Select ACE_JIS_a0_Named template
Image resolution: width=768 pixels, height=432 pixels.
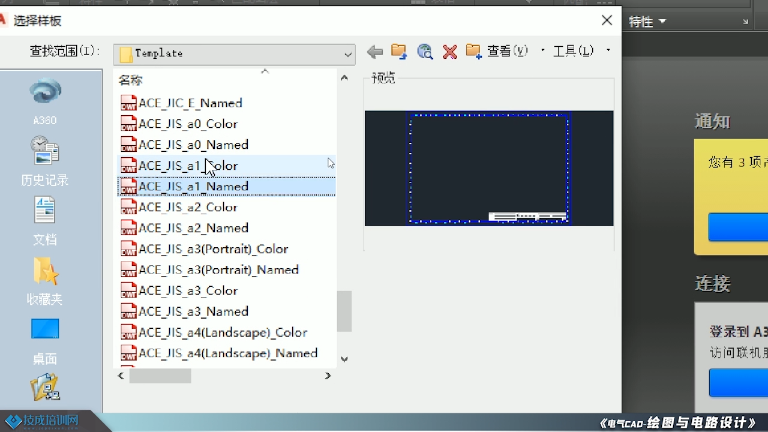[x=193, y=144]
